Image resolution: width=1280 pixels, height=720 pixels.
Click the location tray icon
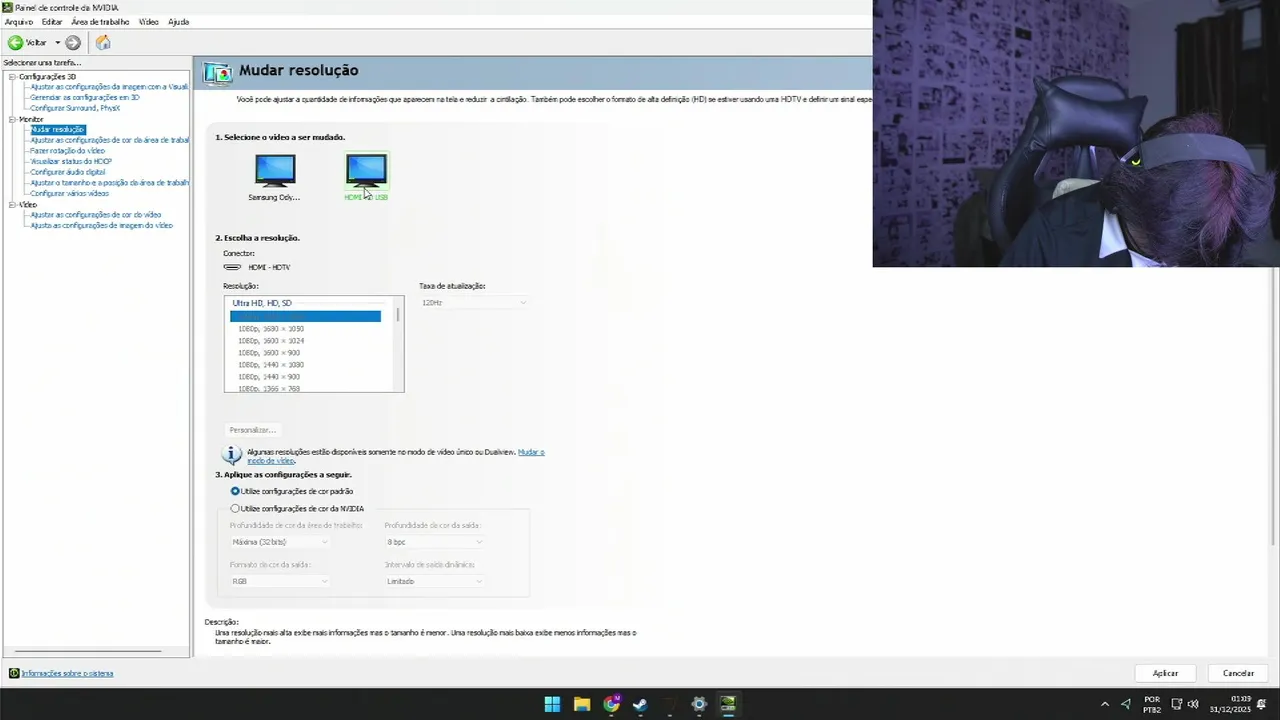point(1126,704)
